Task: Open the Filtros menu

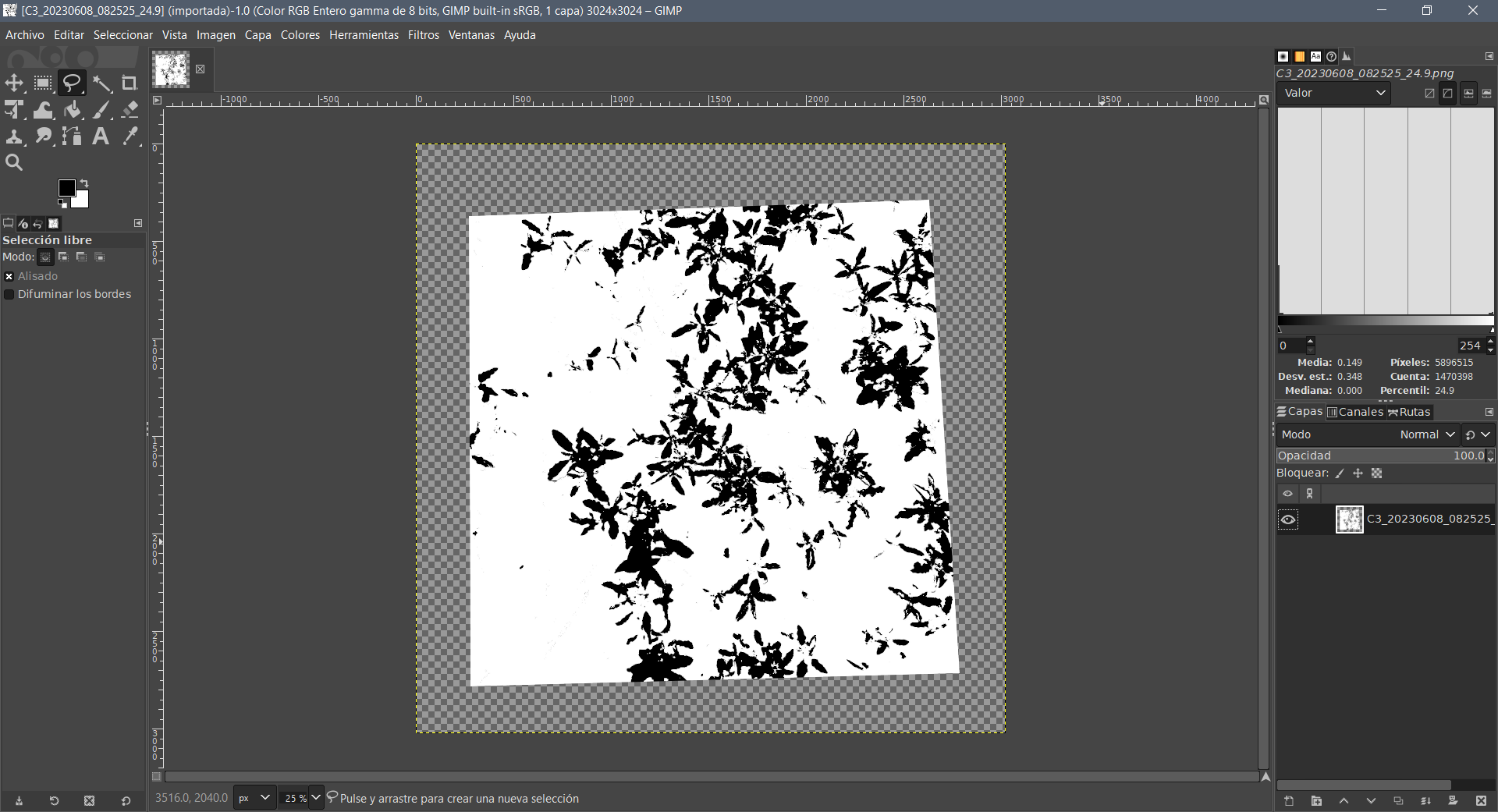Action: 423,35
